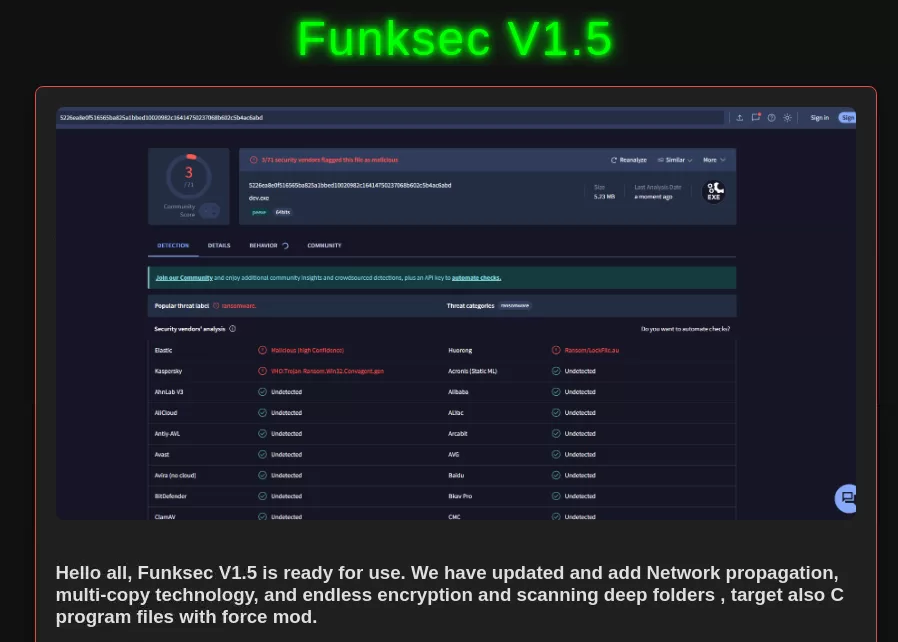Click the upload file icon in the VirusTotal header
This screenshot has height=642, width=898.
739,117
